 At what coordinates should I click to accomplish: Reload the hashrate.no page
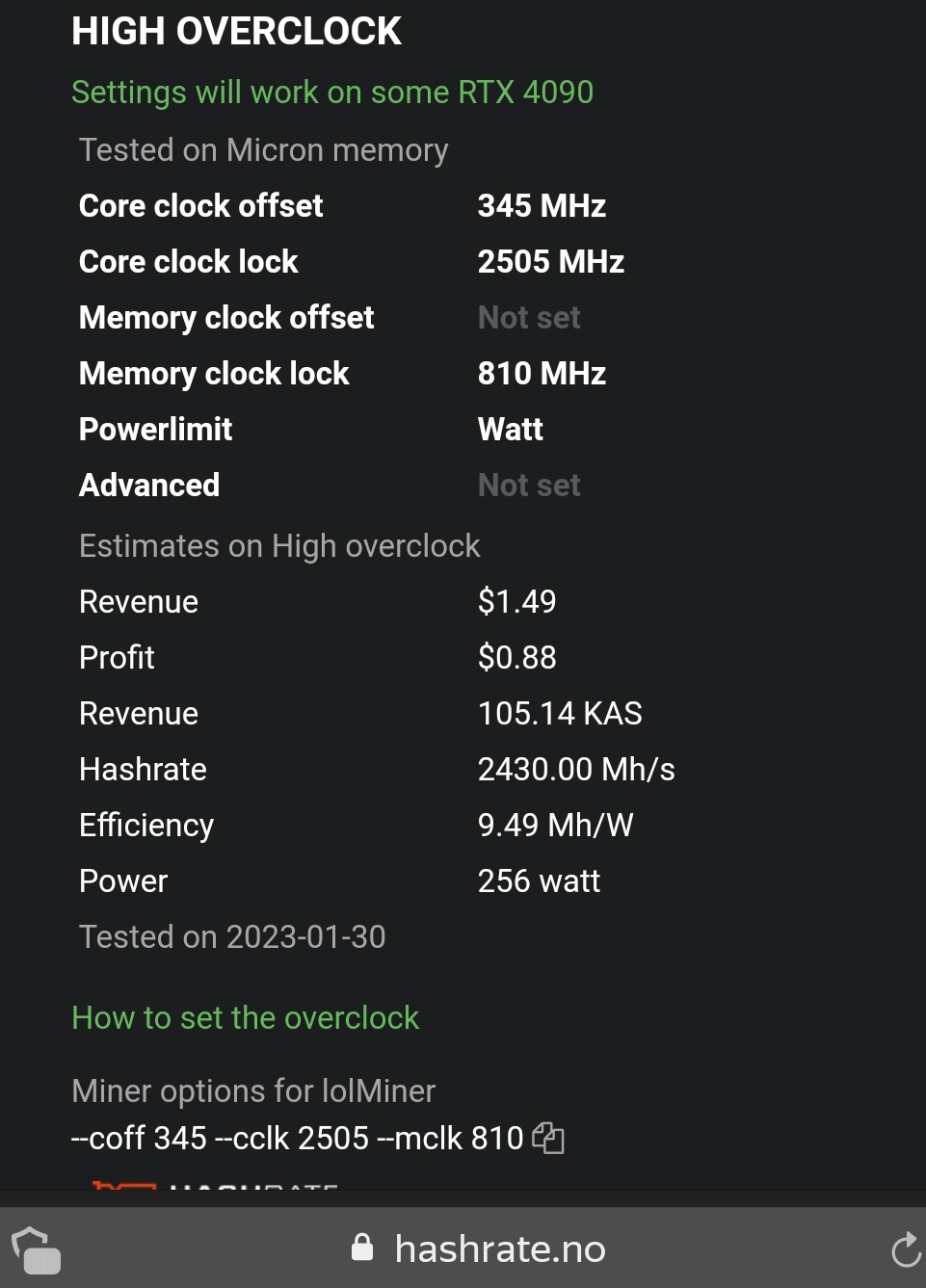[x=906, y=1249]
